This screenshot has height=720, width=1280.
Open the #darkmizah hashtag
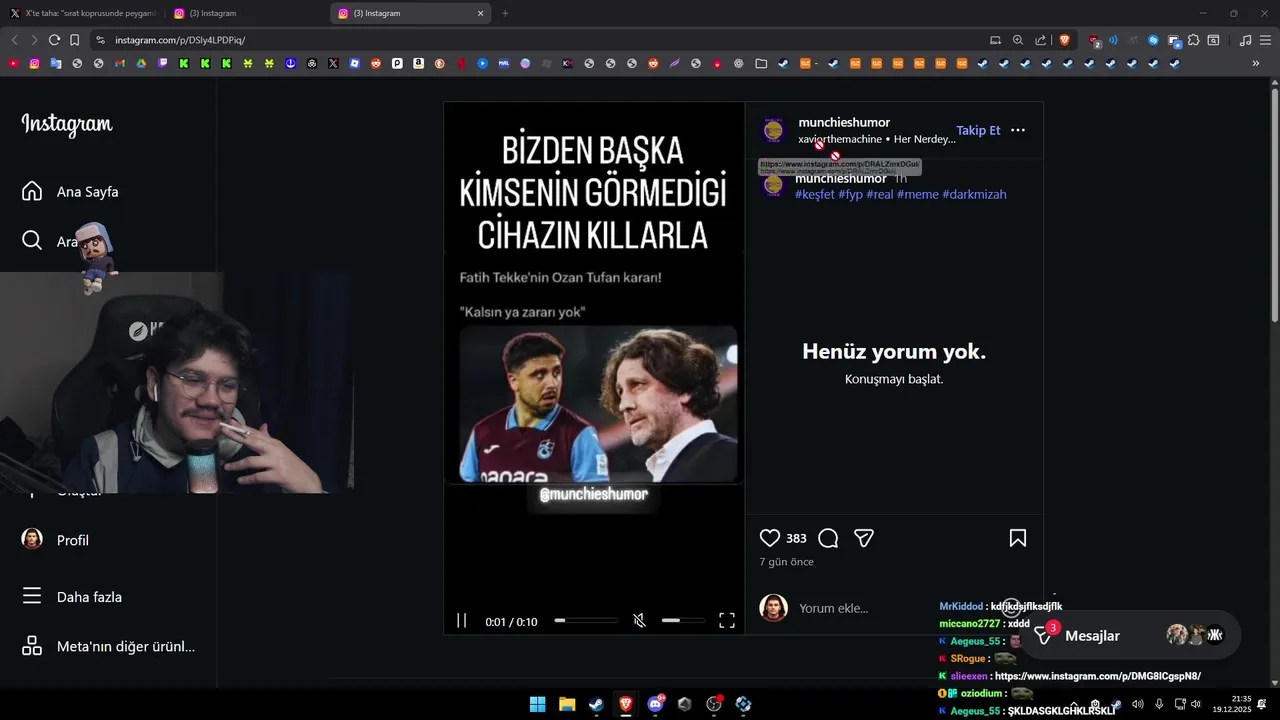[x=974, y=194]
